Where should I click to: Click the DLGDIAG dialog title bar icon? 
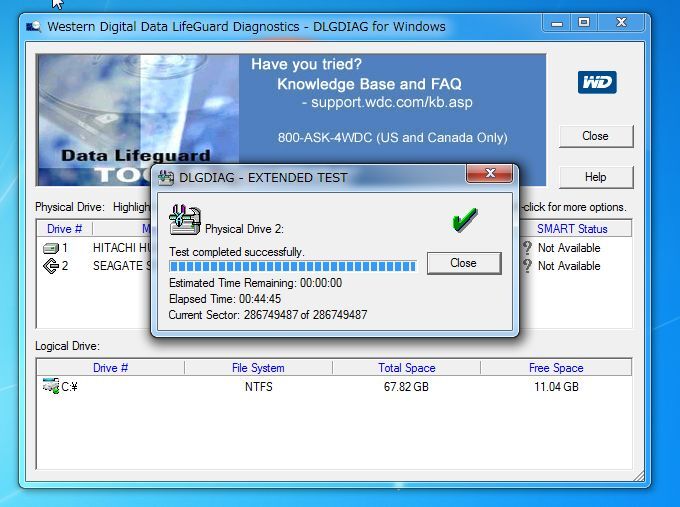point(166,178)
